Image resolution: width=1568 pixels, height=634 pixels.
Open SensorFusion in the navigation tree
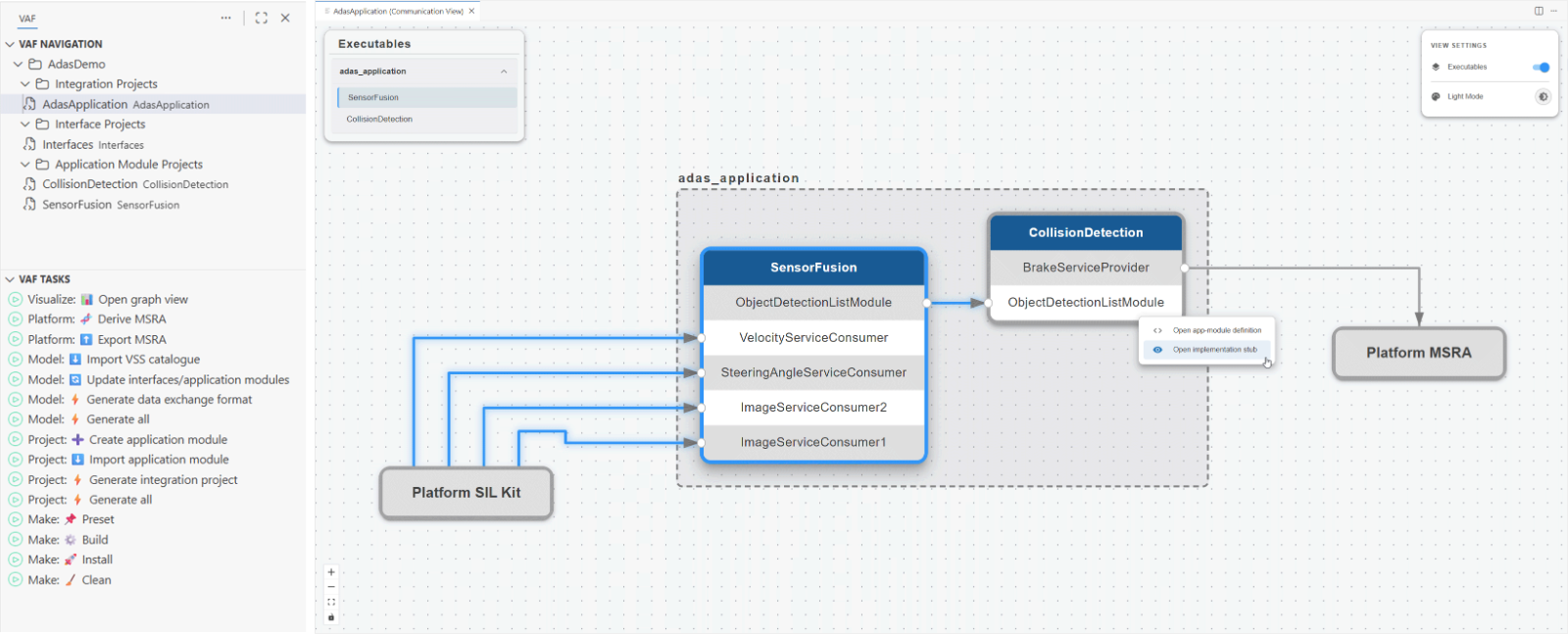click(x=153, y=205)
